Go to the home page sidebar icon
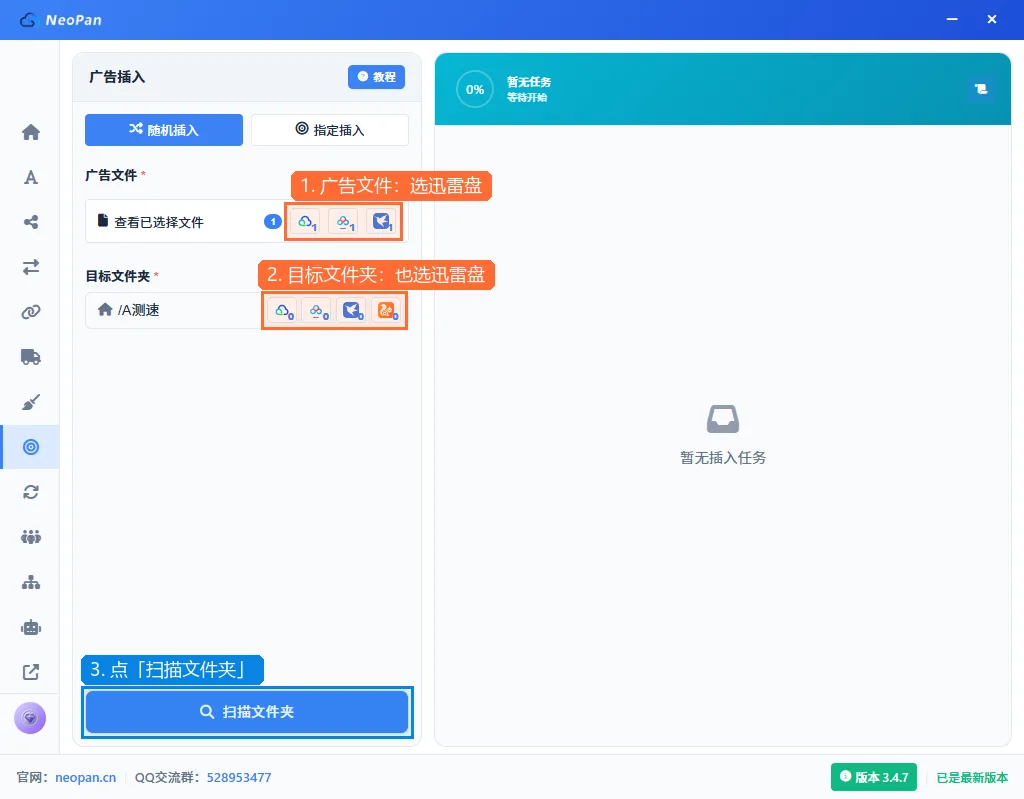Screen dimensions: 1024x799 (31, 133)
